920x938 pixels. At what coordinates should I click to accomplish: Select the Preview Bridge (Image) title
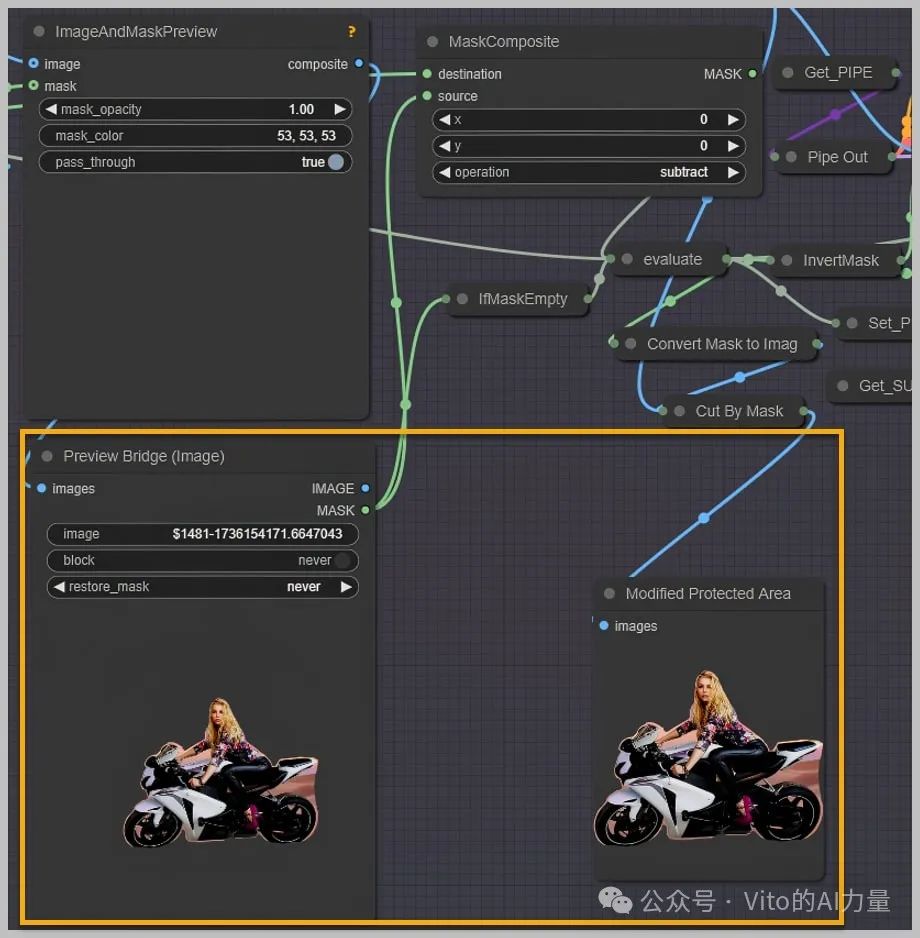[144, 456]
